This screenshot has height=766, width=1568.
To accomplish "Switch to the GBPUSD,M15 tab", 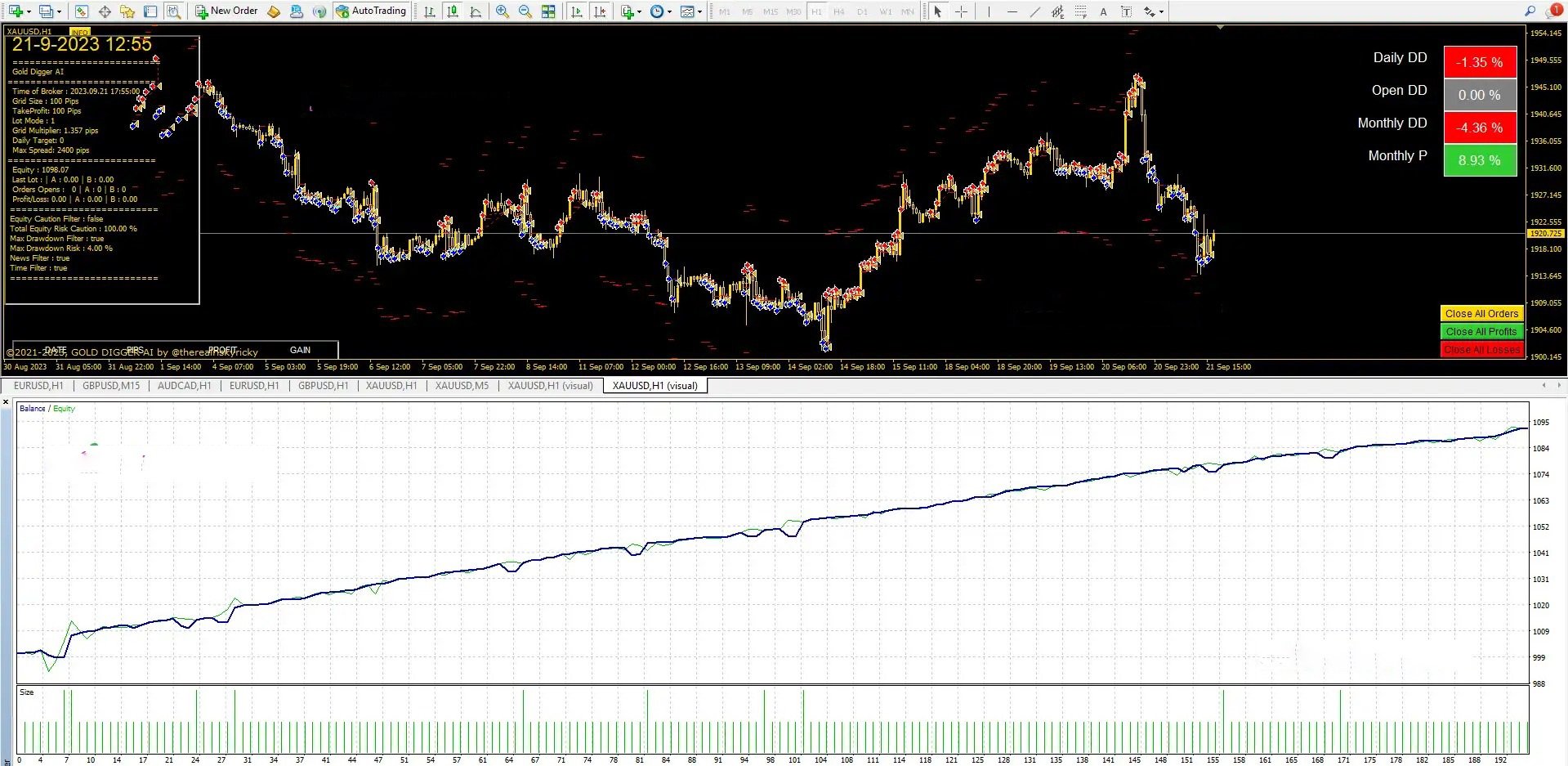I will pos(111,386).
